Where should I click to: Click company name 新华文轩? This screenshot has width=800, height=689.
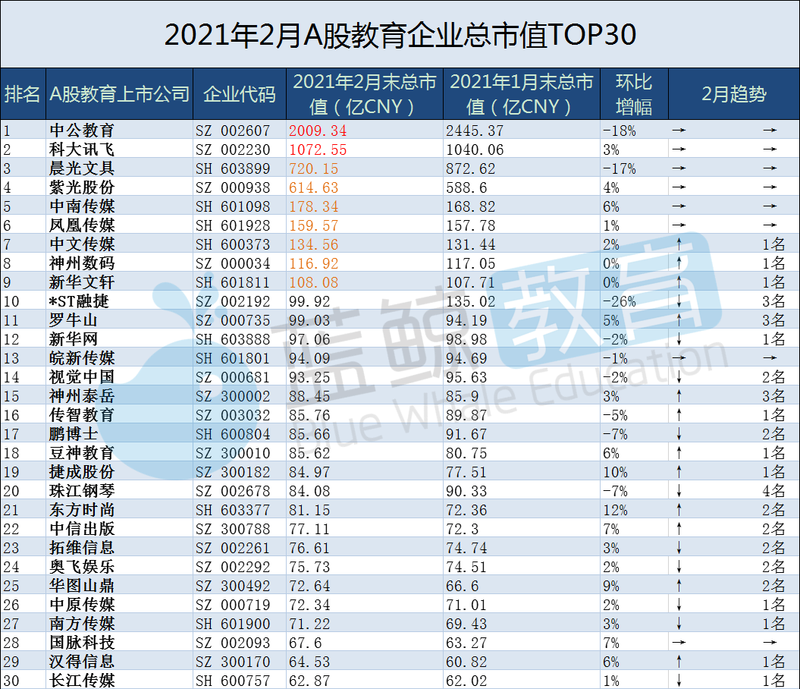(x=82, y=282)
